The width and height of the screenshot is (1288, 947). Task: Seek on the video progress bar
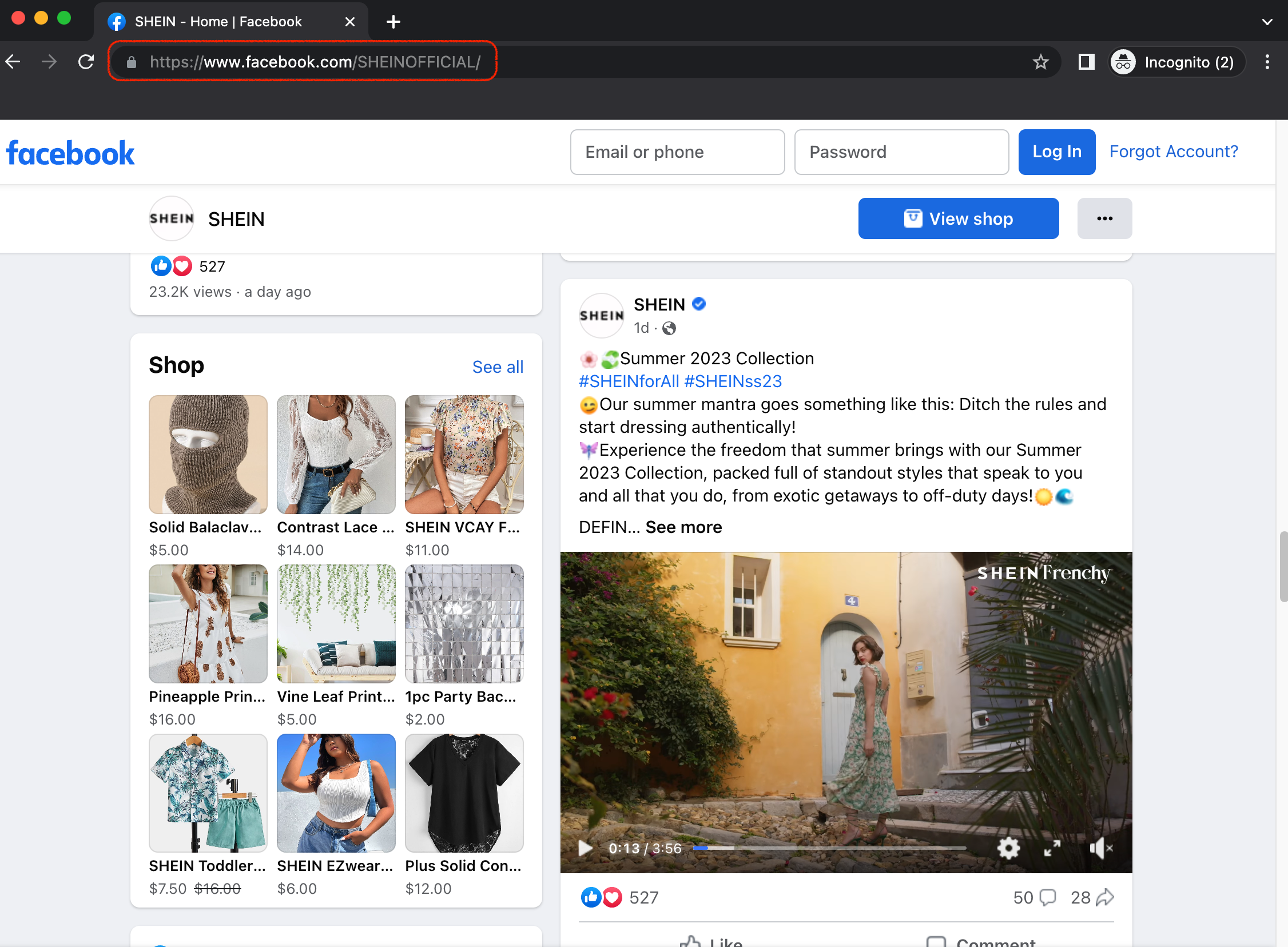click(829, 848)
